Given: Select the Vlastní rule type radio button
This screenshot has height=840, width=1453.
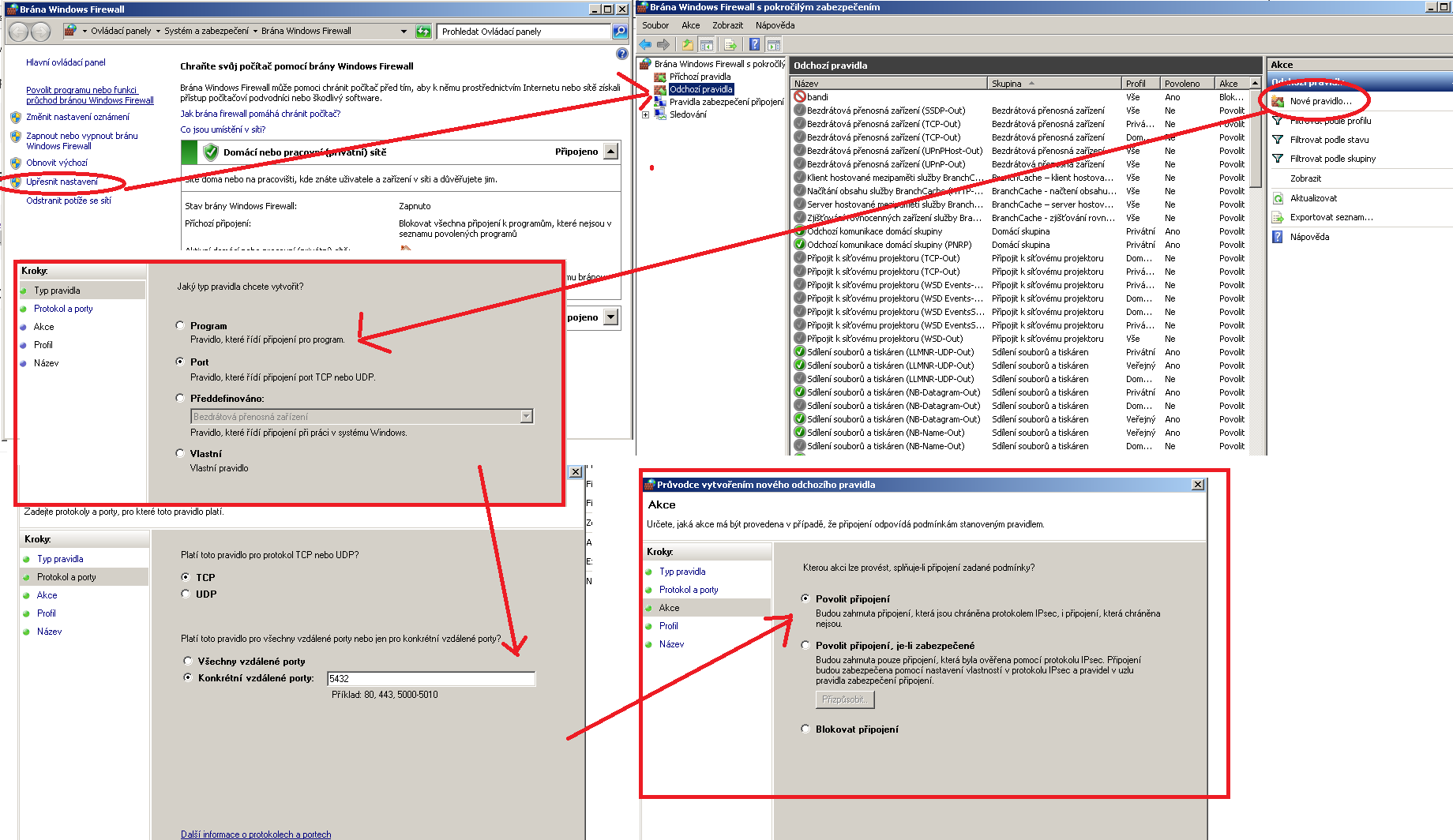Looking at the screenshot, I should tap(180, 453).
